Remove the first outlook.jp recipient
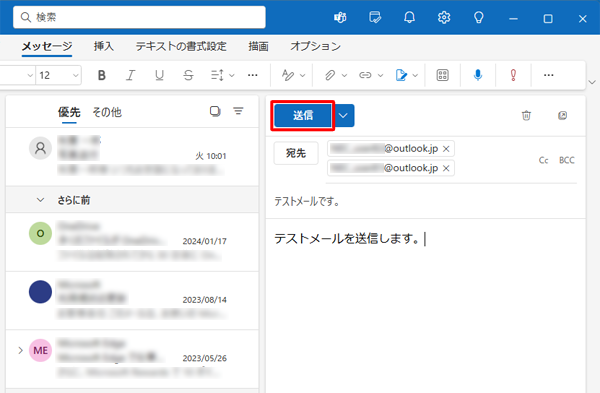 click(x=446, y=149)
